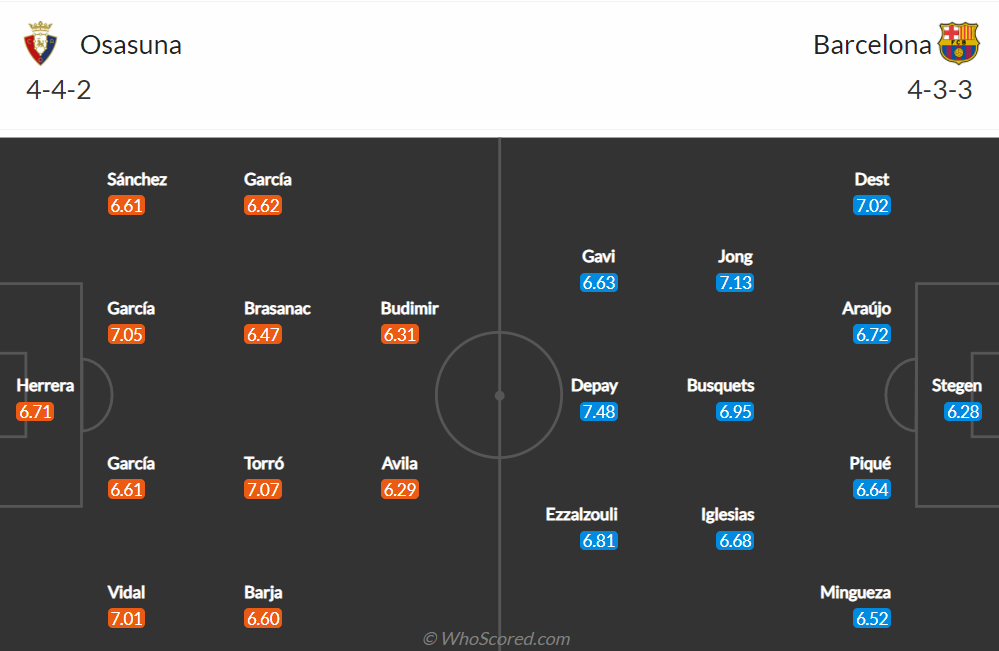The width and height of the screenshot is (999, 651).
Task: Select Depay's 7.48 rating badge
Action: [599, 411]
